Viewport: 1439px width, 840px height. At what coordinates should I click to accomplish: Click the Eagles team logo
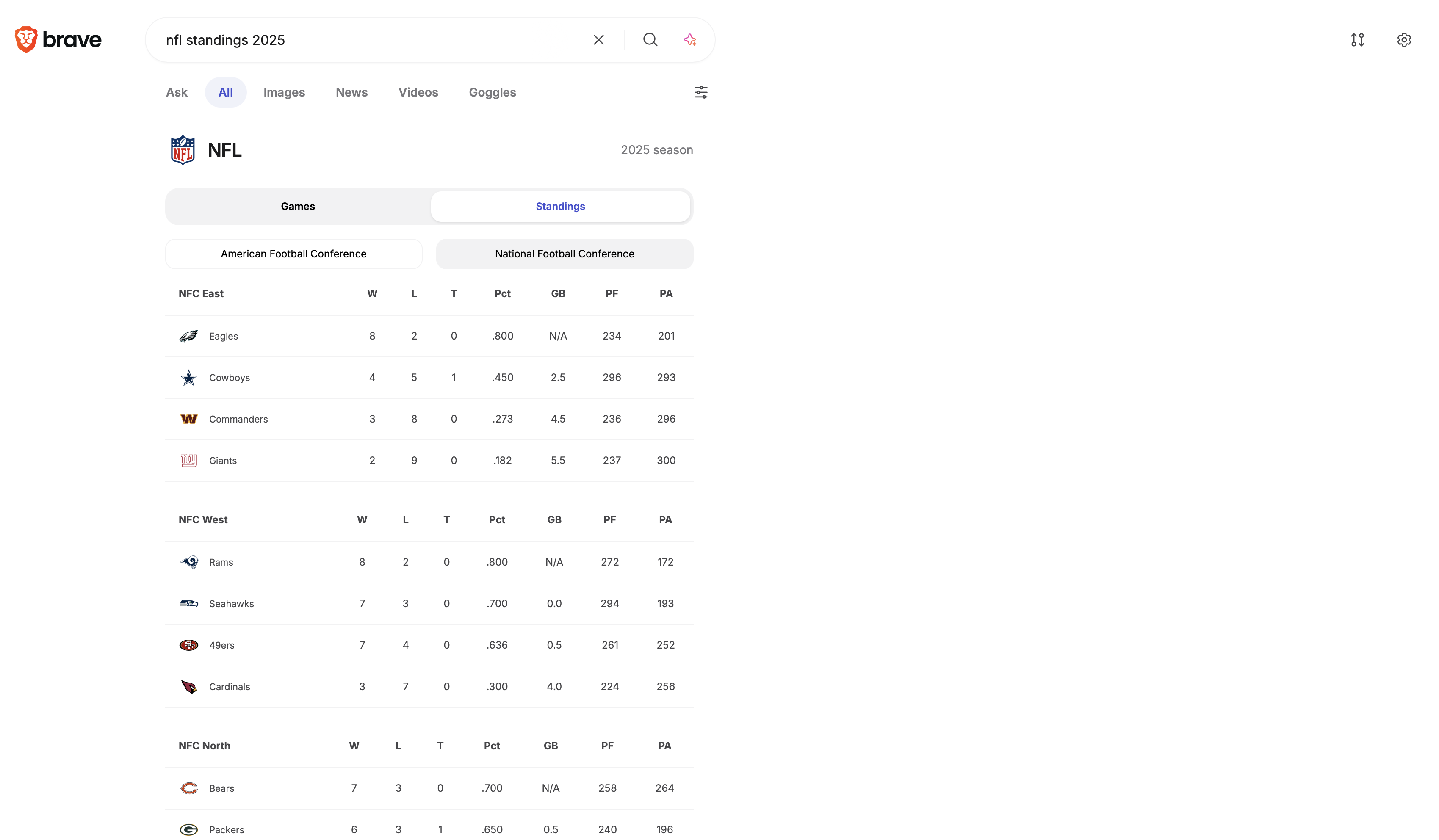coord(188,336)
